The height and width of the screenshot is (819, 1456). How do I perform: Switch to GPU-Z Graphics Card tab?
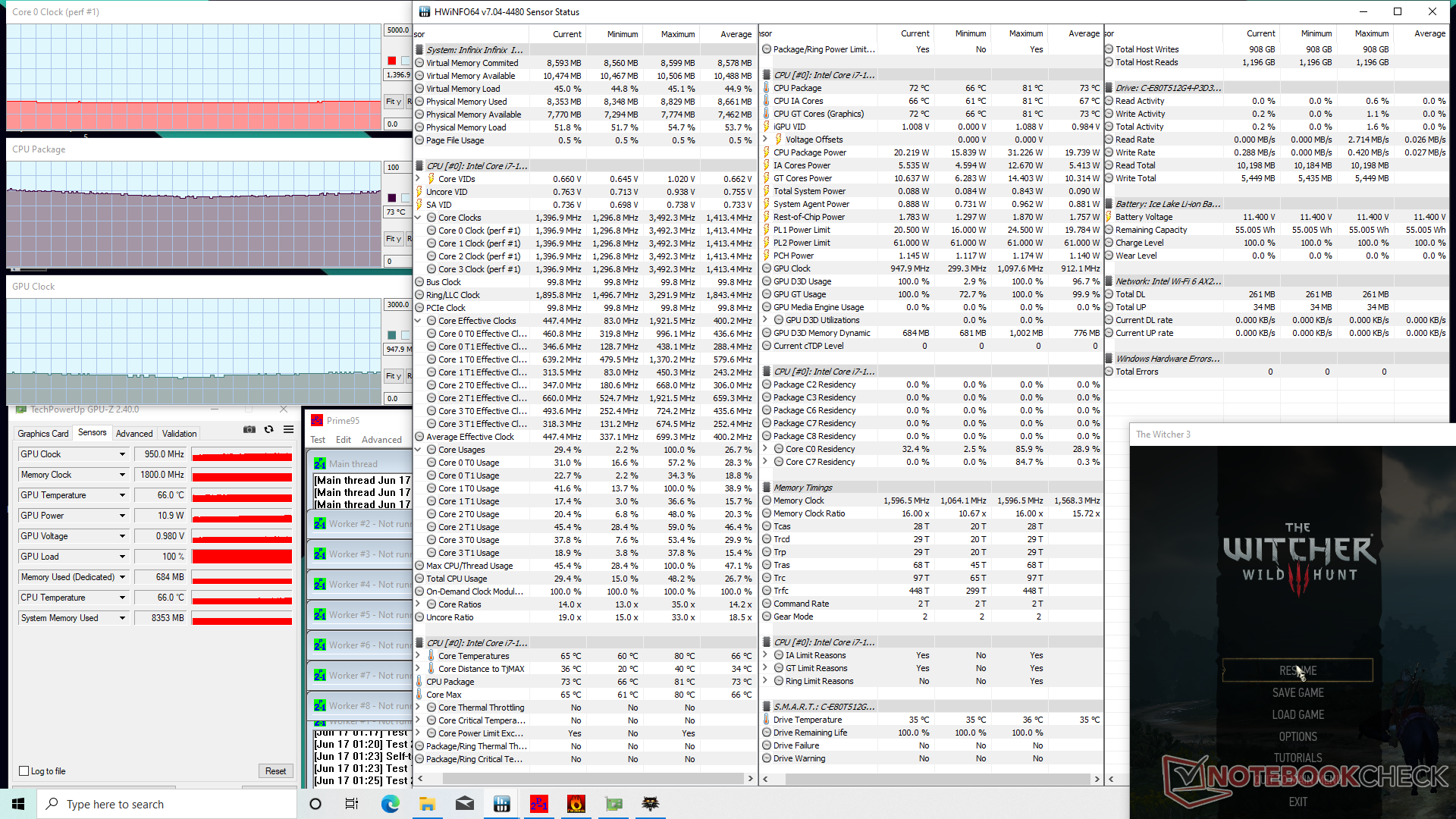43,434
